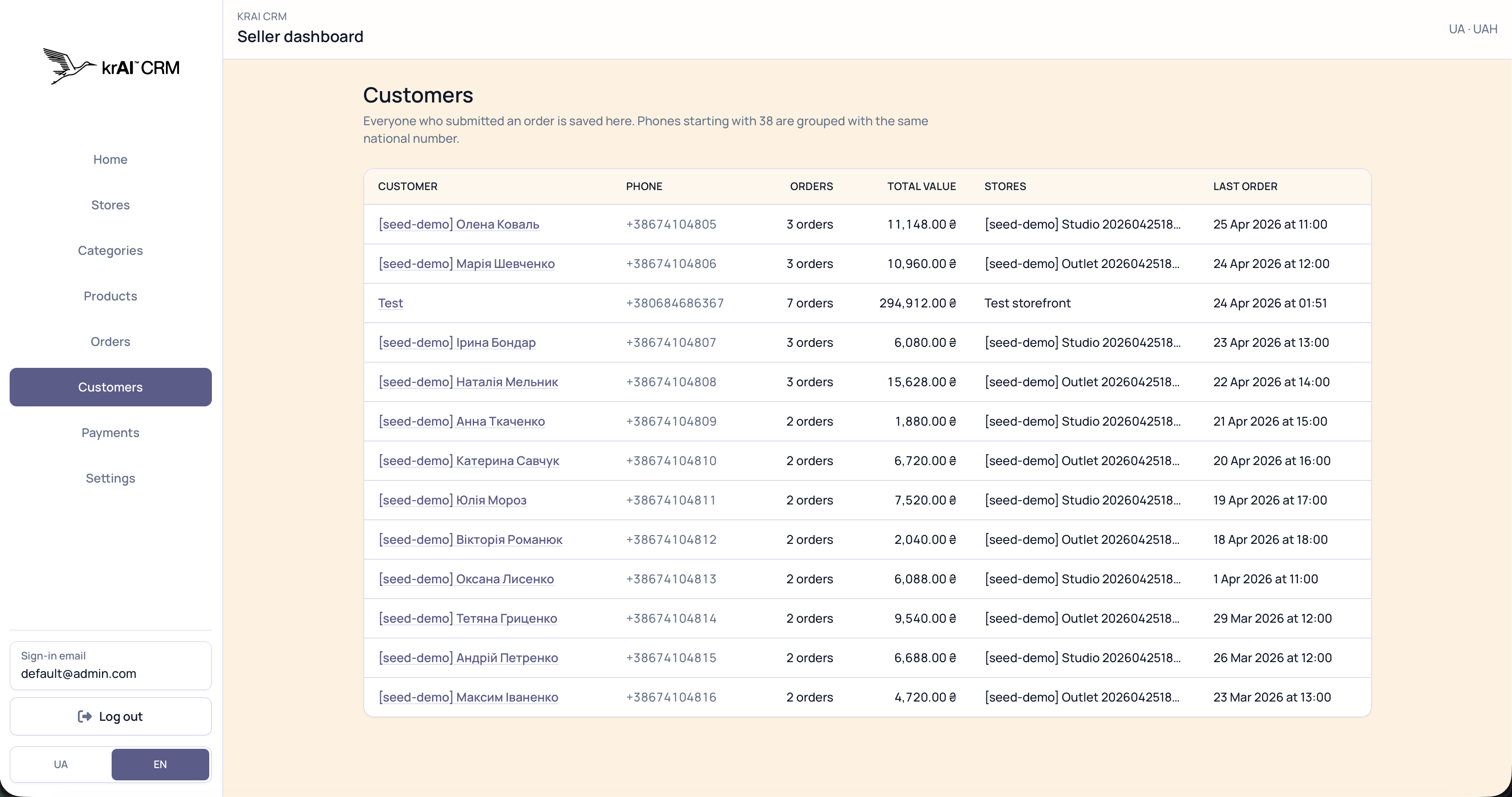This screenshot has height=797, width=1512.
Task: Click total value 11,148.00 ₴
Action: [x=921, y=224]
